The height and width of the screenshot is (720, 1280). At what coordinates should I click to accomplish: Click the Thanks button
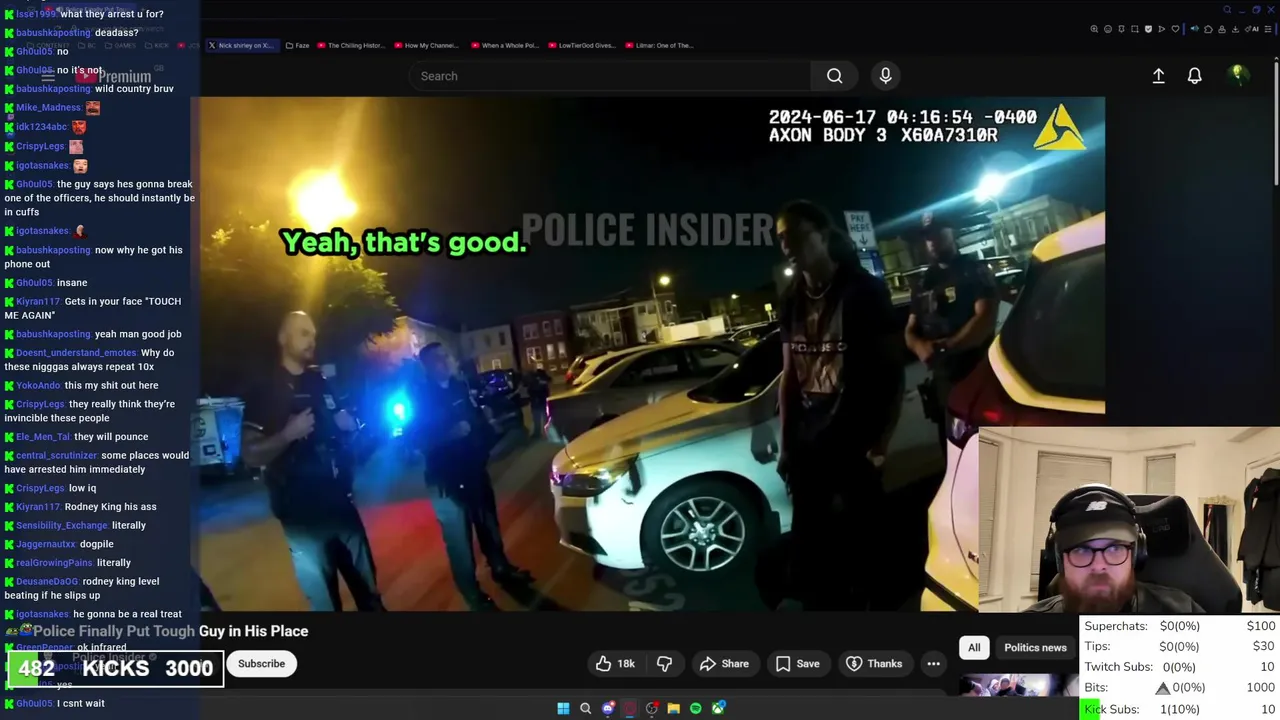[874, 664]
